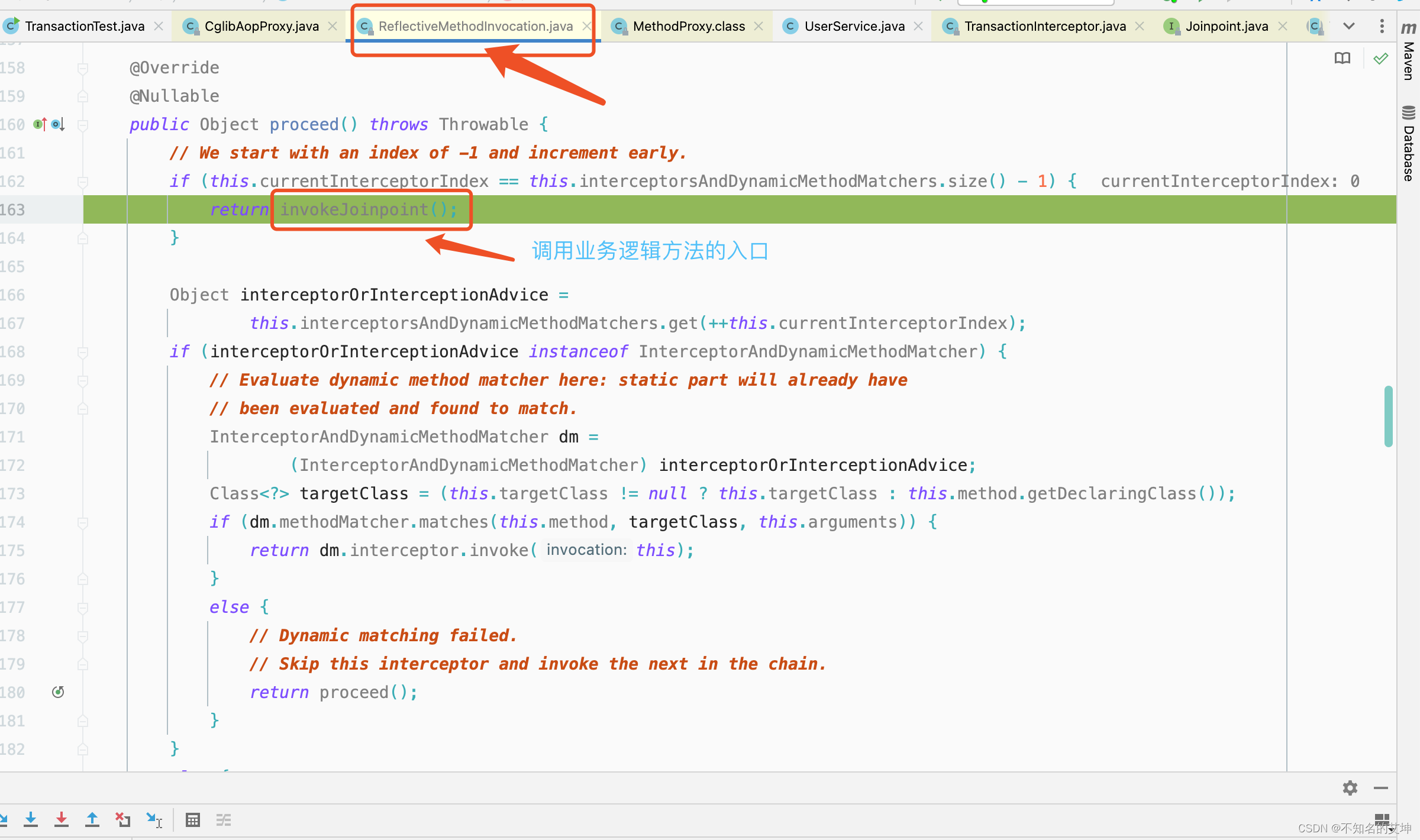Click line number 175 in the gutter
The image size is (1420, 840).
(x=12, y=551)
